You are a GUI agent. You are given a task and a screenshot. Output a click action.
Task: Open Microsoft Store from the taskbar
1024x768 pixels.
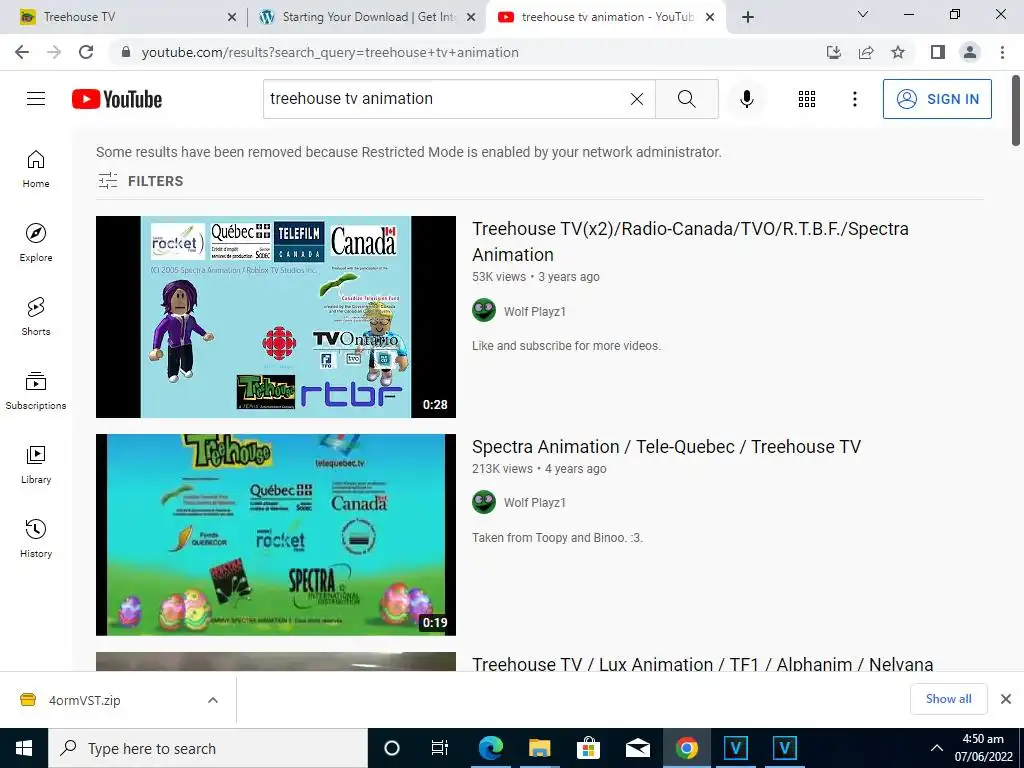(x=588, y=748)
